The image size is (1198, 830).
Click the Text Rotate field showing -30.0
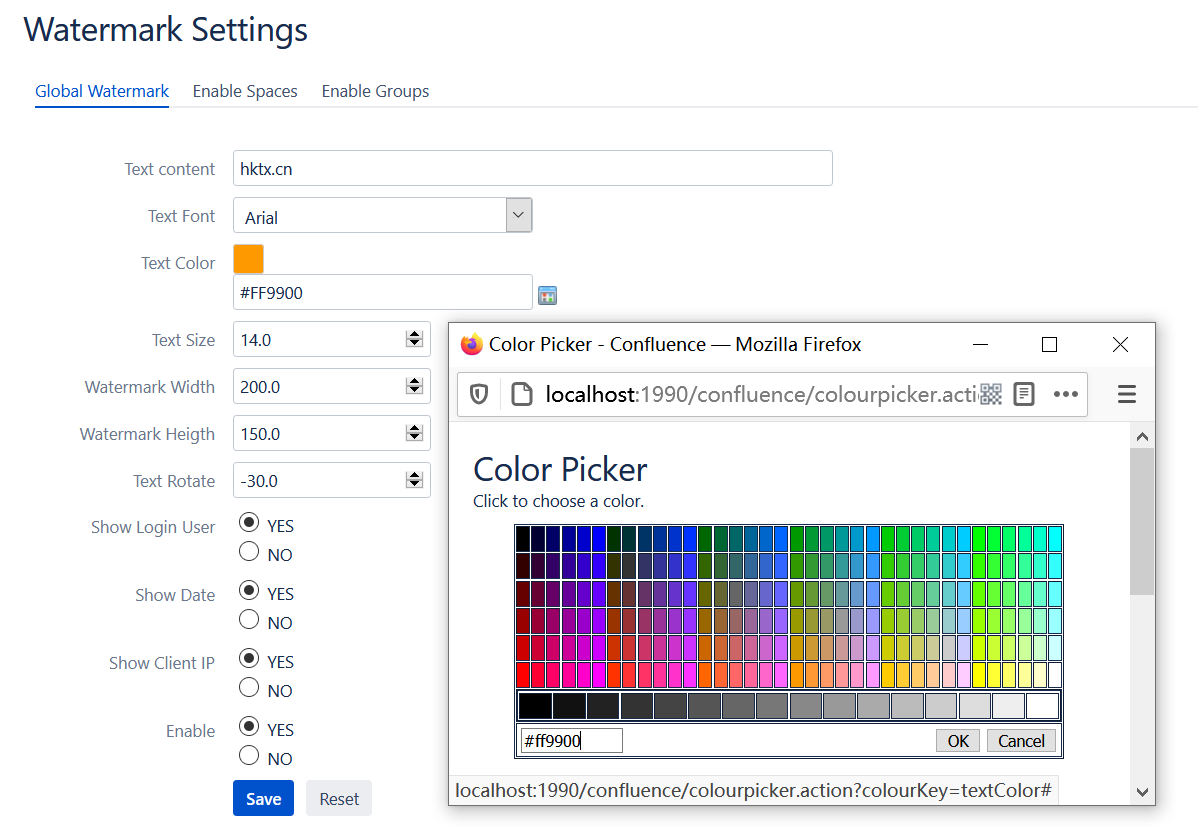tap(332, 481)
